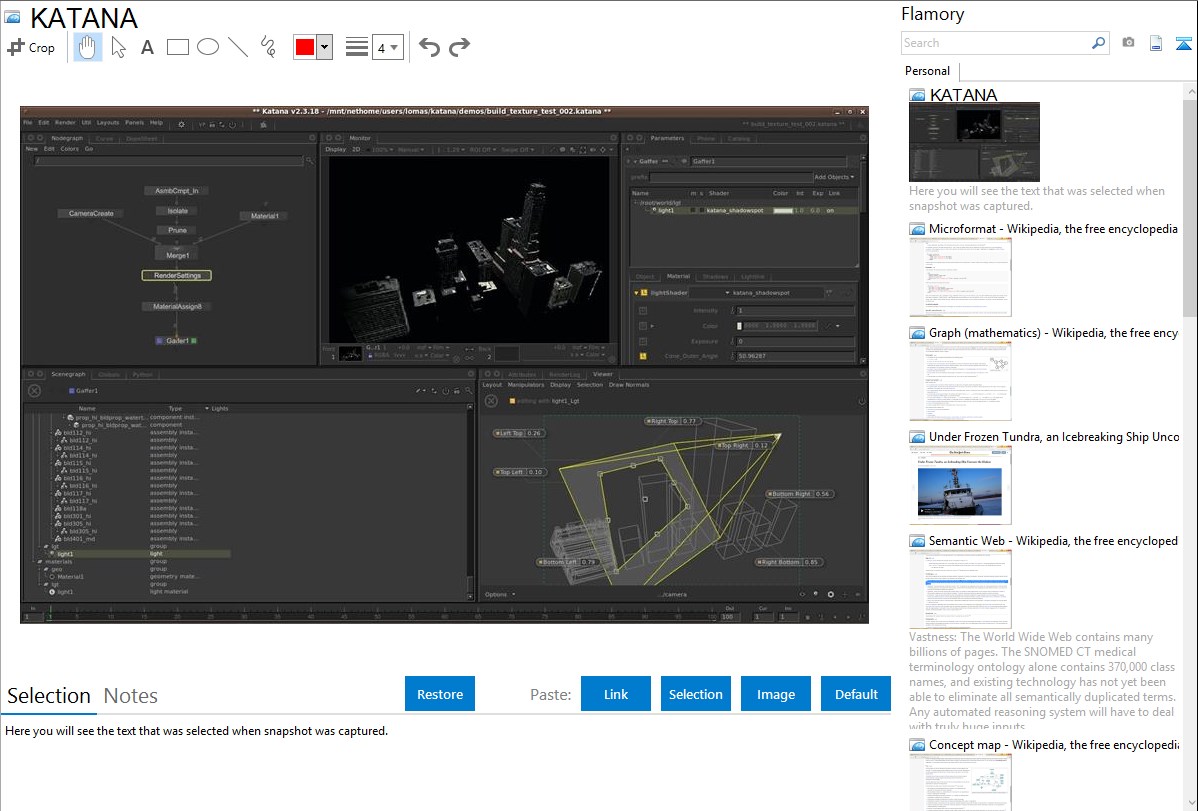Open the color picker dropdown arrow
The height and width of the screenshot is (811, 1198).
point(324,47)
